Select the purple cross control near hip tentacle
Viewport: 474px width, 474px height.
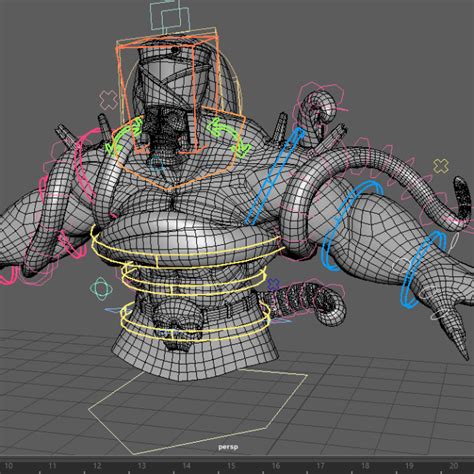[x=274, y=284]
